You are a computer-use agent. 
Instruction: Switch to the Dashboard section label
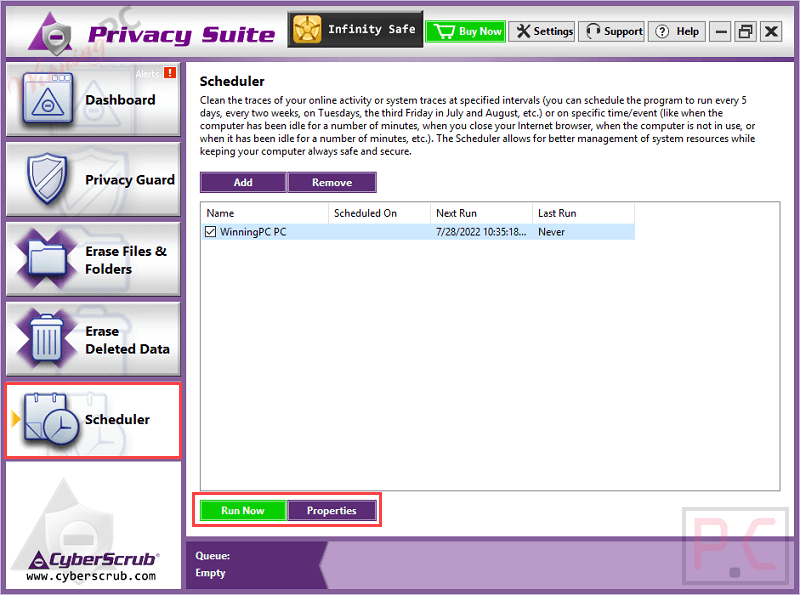pyautogui.click(x=120, y=100)
